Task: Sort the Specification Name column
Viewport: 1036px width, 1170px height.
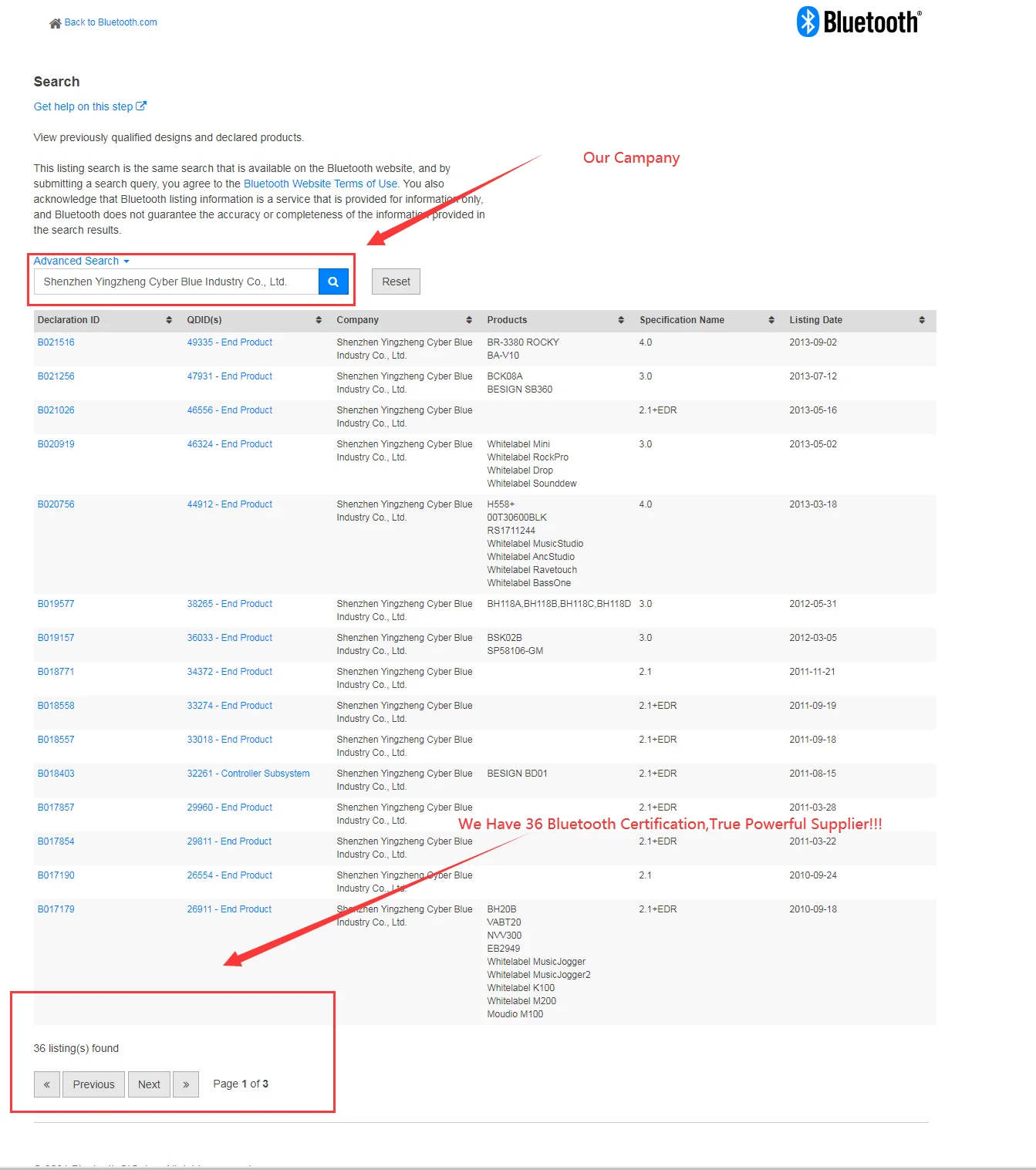Action: click(x=771, y=320)
